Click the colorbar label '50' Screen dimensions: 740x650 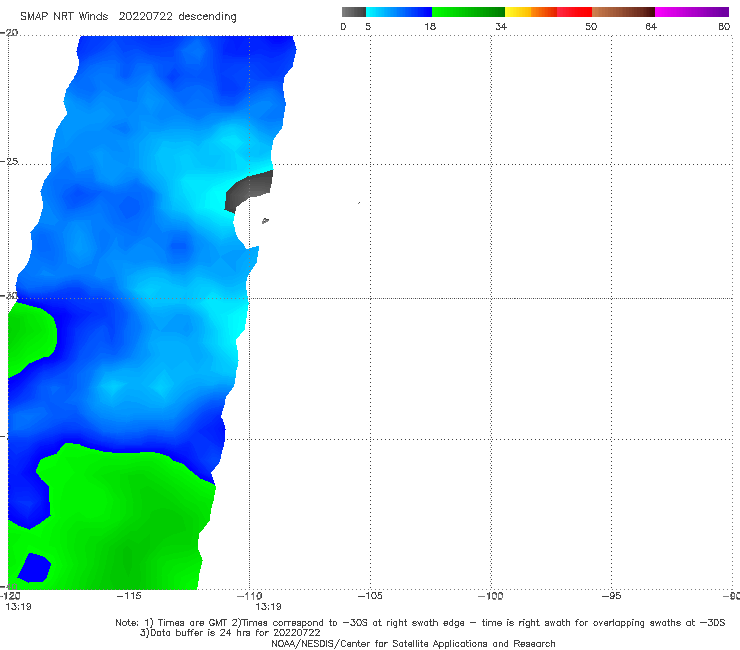[591, 27]
